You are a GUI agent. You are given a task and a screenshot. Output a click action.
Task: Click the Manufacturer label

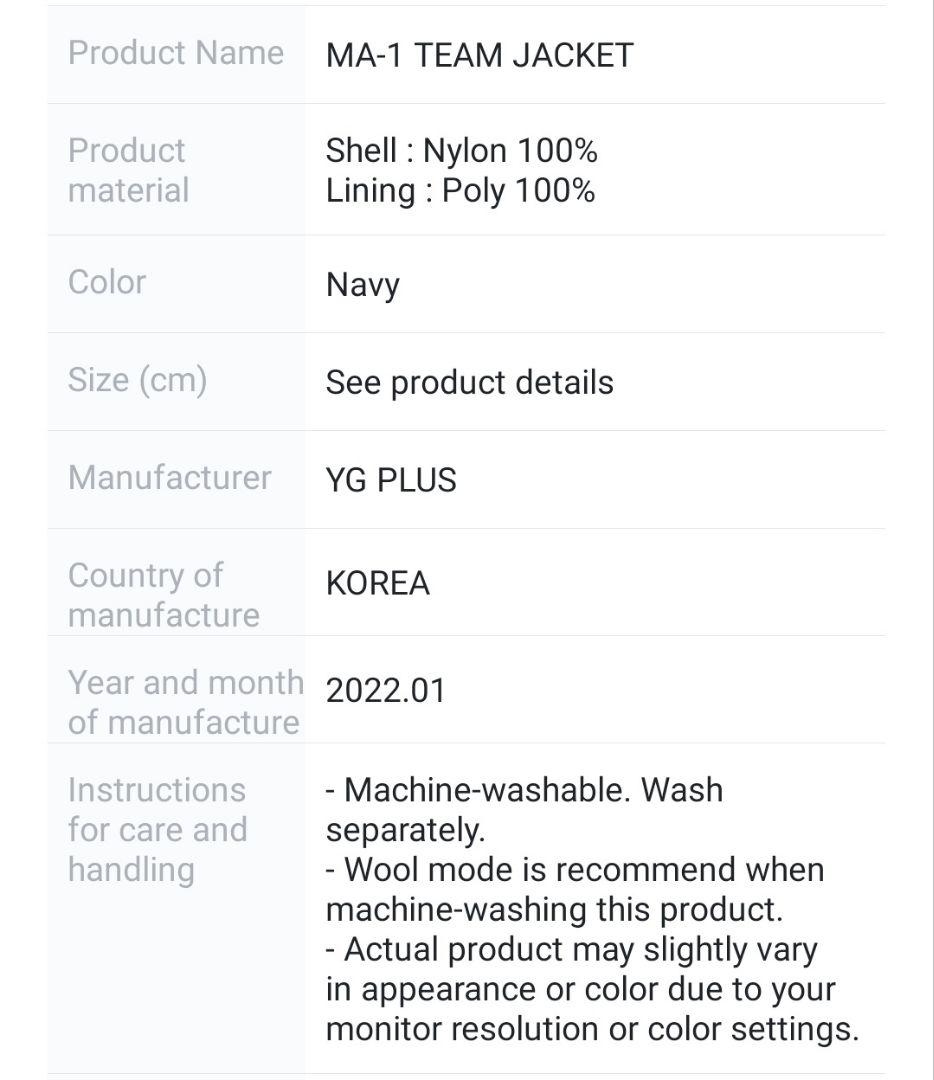169,478
